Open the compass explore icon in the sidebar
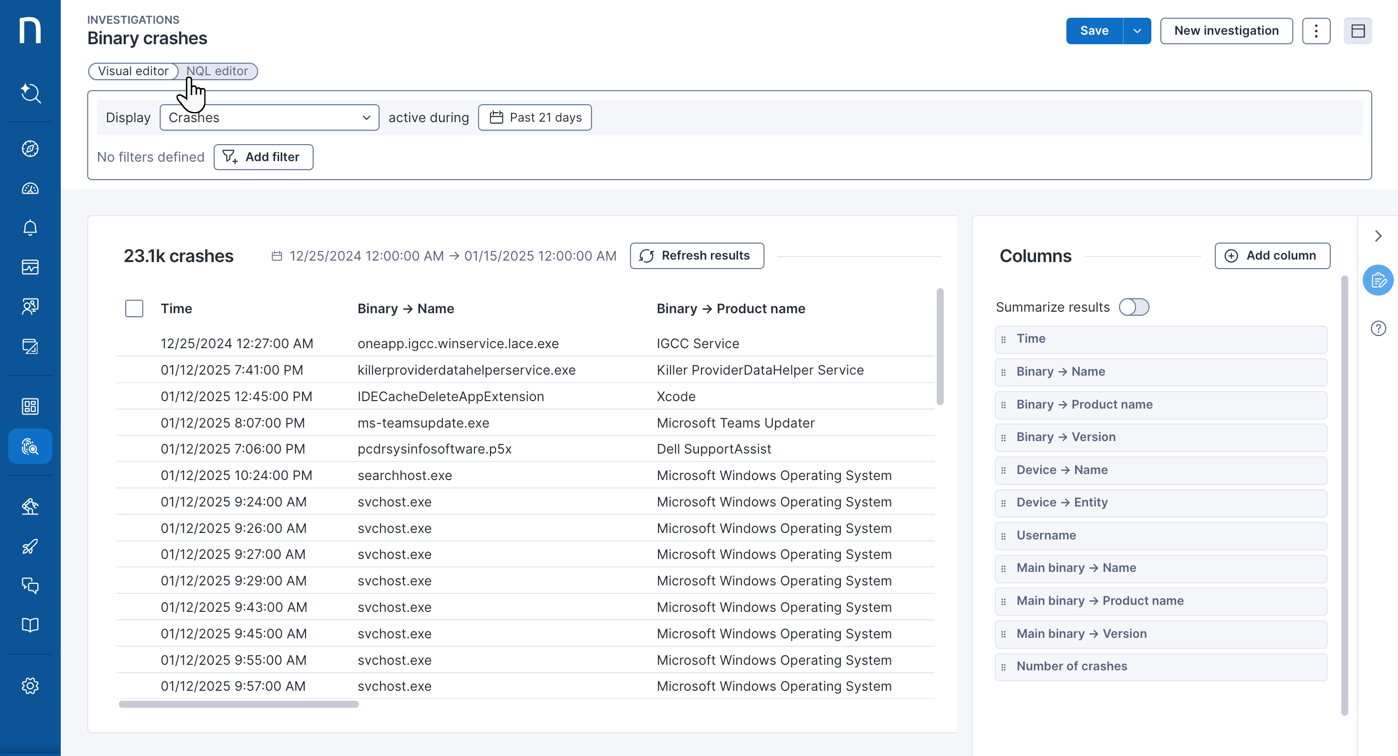The width and height of the screenshot is (1398, 756). coord(30,149)
